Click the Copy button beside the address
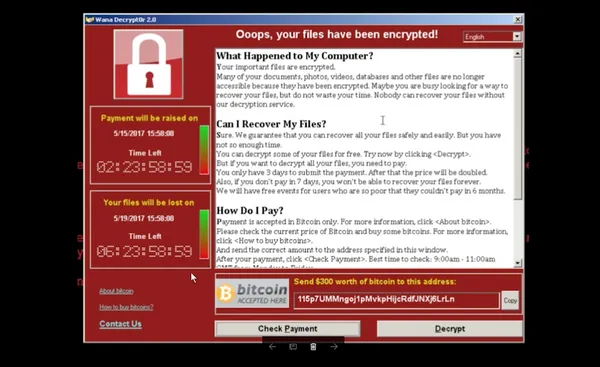 pos(510,300)
